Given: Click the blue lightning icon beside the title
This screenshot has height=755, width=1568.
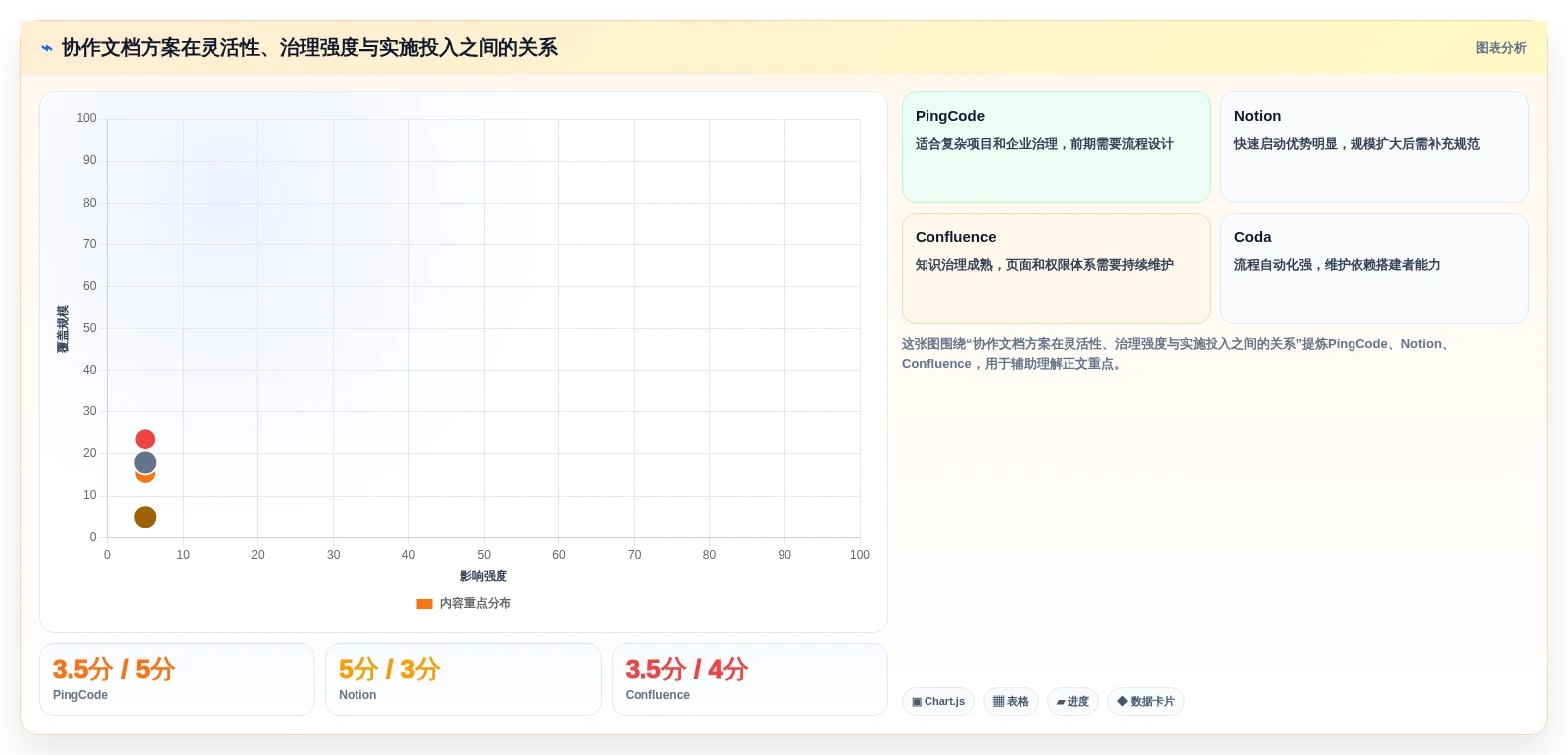Looking at the screenshot, I should coord(47,48).
